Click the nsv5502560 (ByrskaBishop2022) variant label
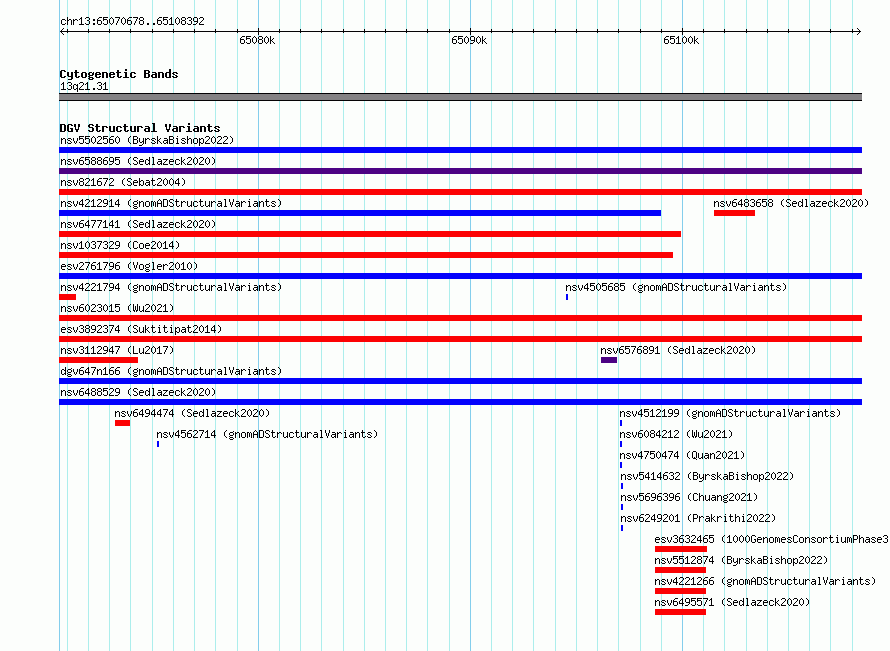This screenshot has height=651, width=890. tap(147, 140)
